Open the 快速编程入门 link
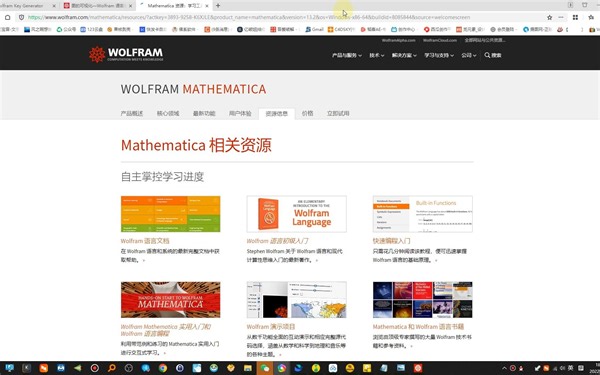Viewport: 600px width, 375px height. (391, 241)
